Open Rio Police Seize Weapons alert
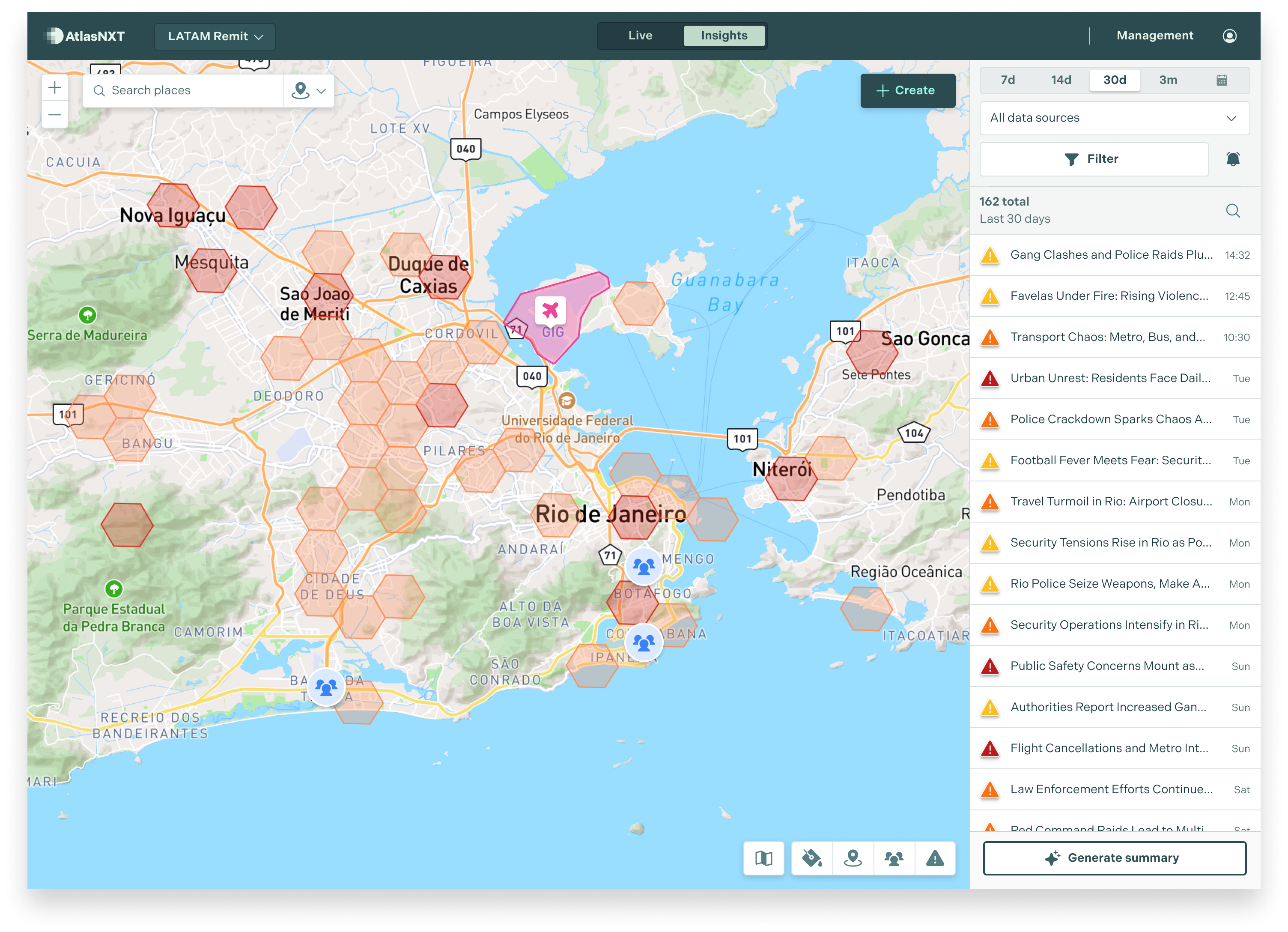This screenshot has height=932, width=1288. pyautogui.click(x=1114, y=584)
